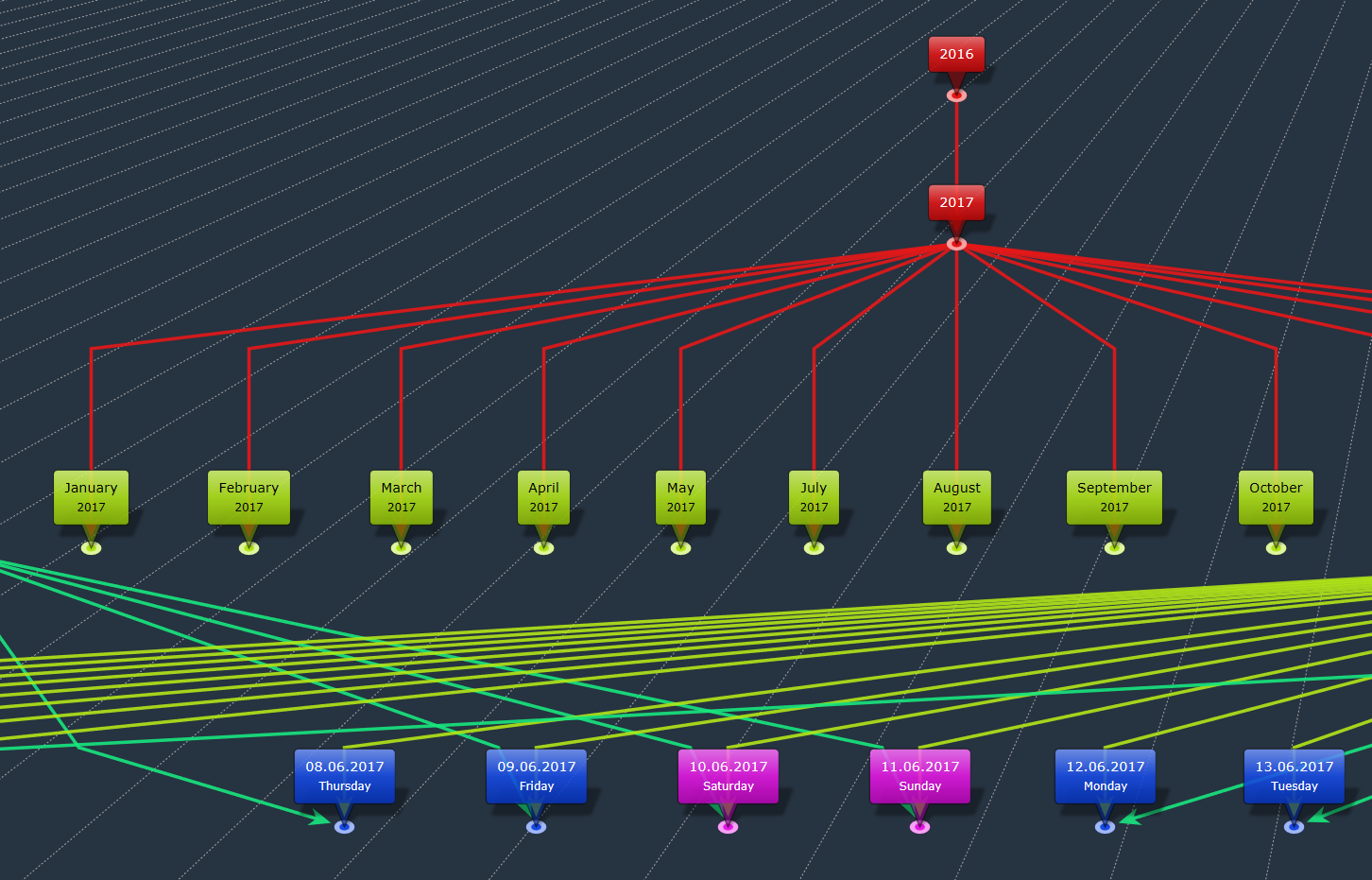
Task: Click the green anchor dot under March 2017
Action: [x=402, y=548]
